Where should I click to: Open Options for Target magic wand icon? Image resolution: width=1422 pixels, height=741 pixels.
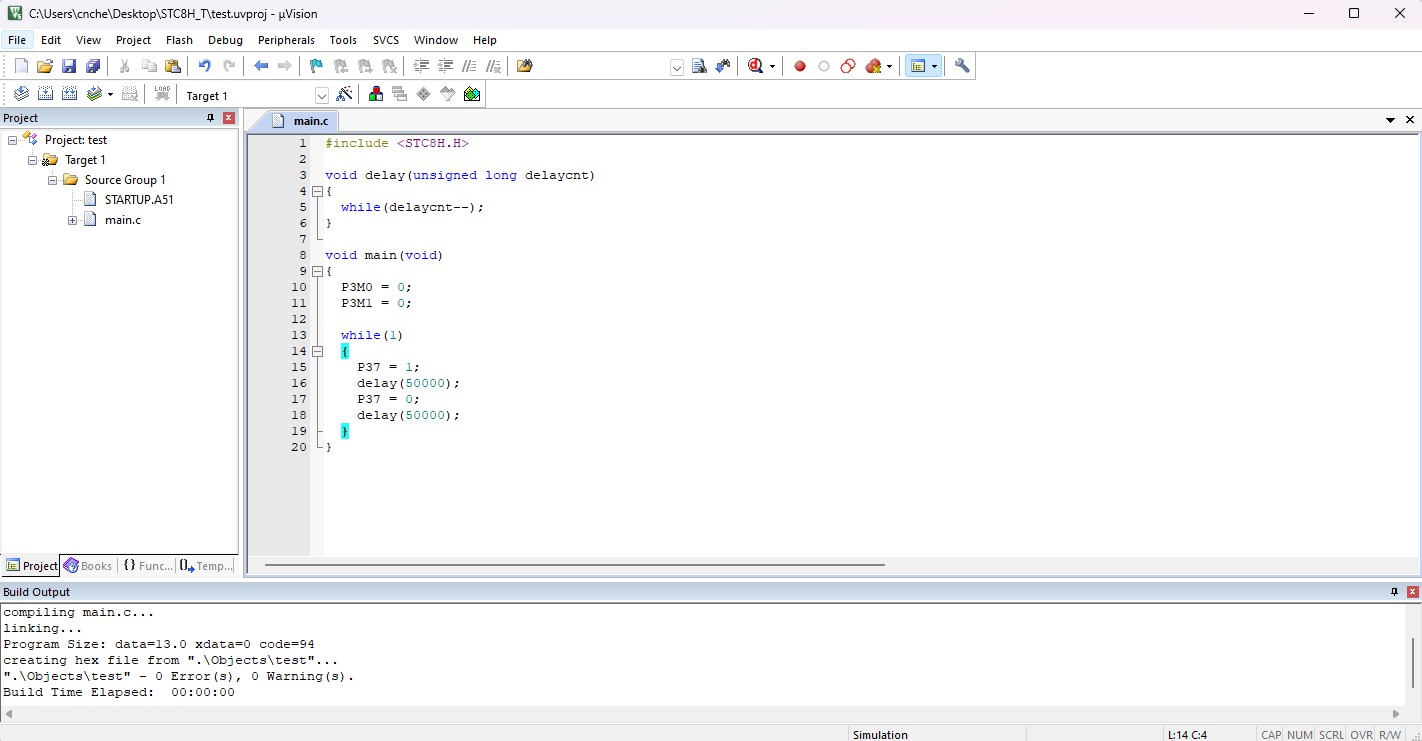click(x=345, y=94)
